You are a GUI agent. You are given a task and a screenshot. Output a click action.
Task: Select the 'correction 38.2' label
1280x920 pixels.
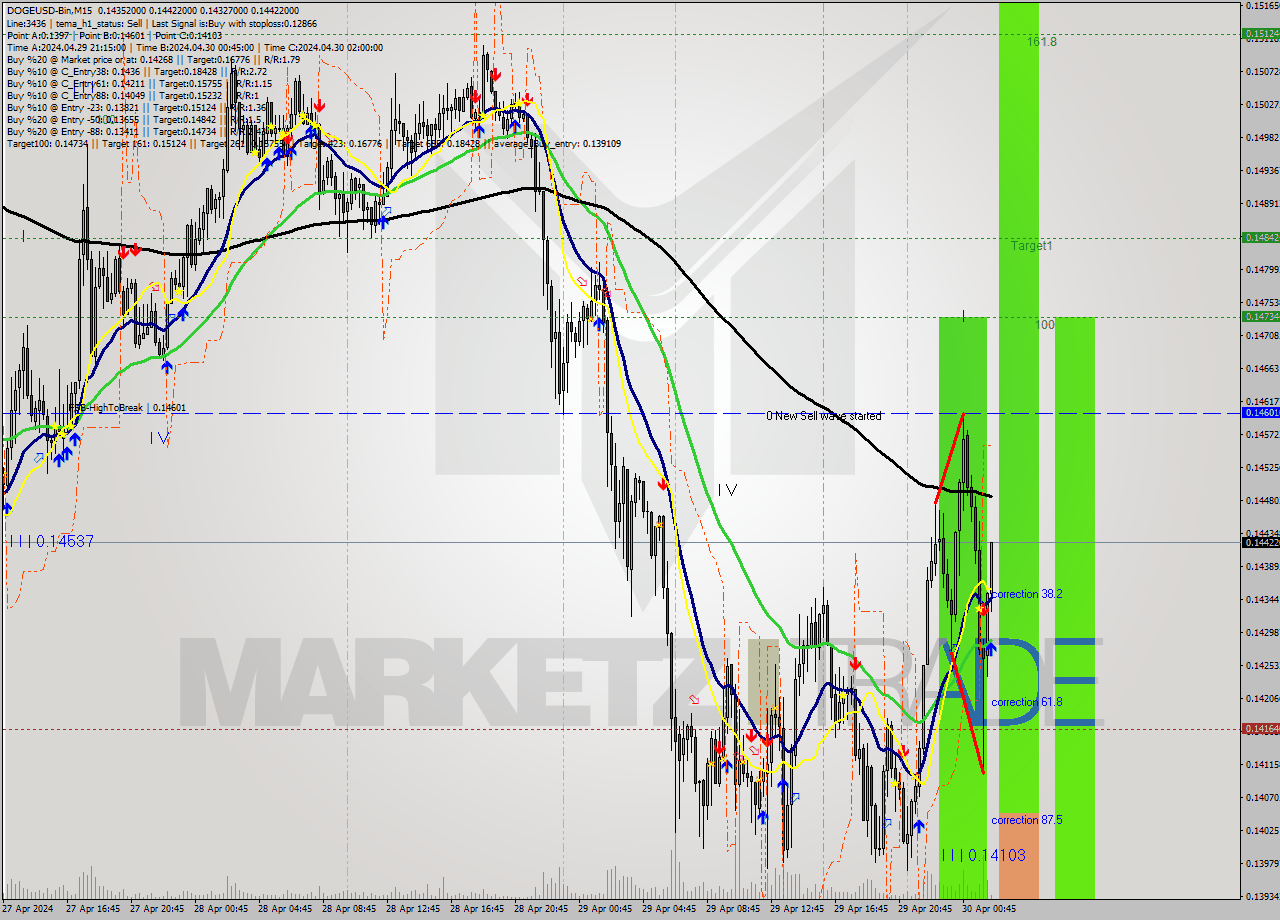coord(1026,594)
